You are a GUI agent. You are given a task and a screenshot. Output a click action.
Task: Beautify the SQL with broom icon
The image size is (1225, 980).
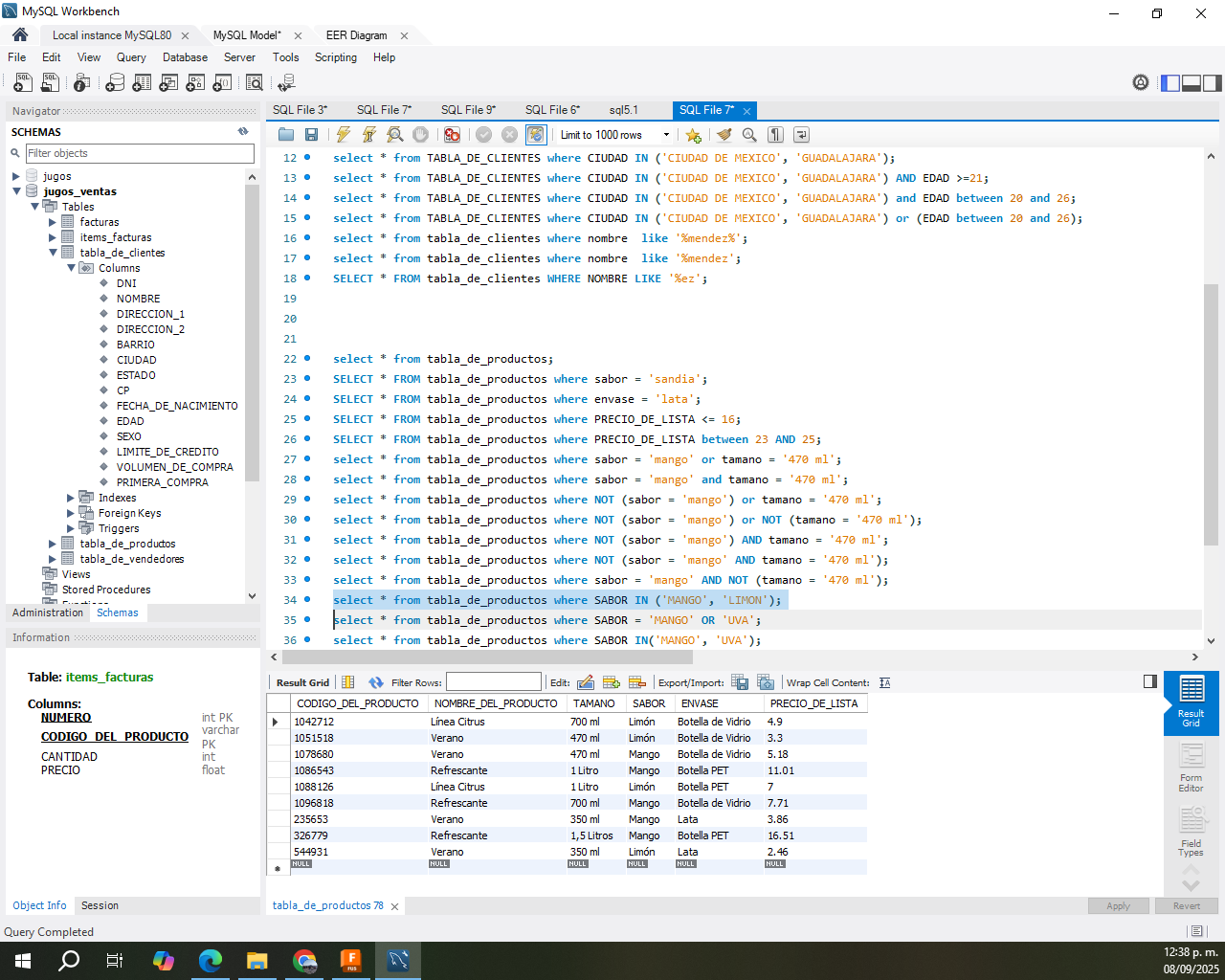tap(724, 135)
